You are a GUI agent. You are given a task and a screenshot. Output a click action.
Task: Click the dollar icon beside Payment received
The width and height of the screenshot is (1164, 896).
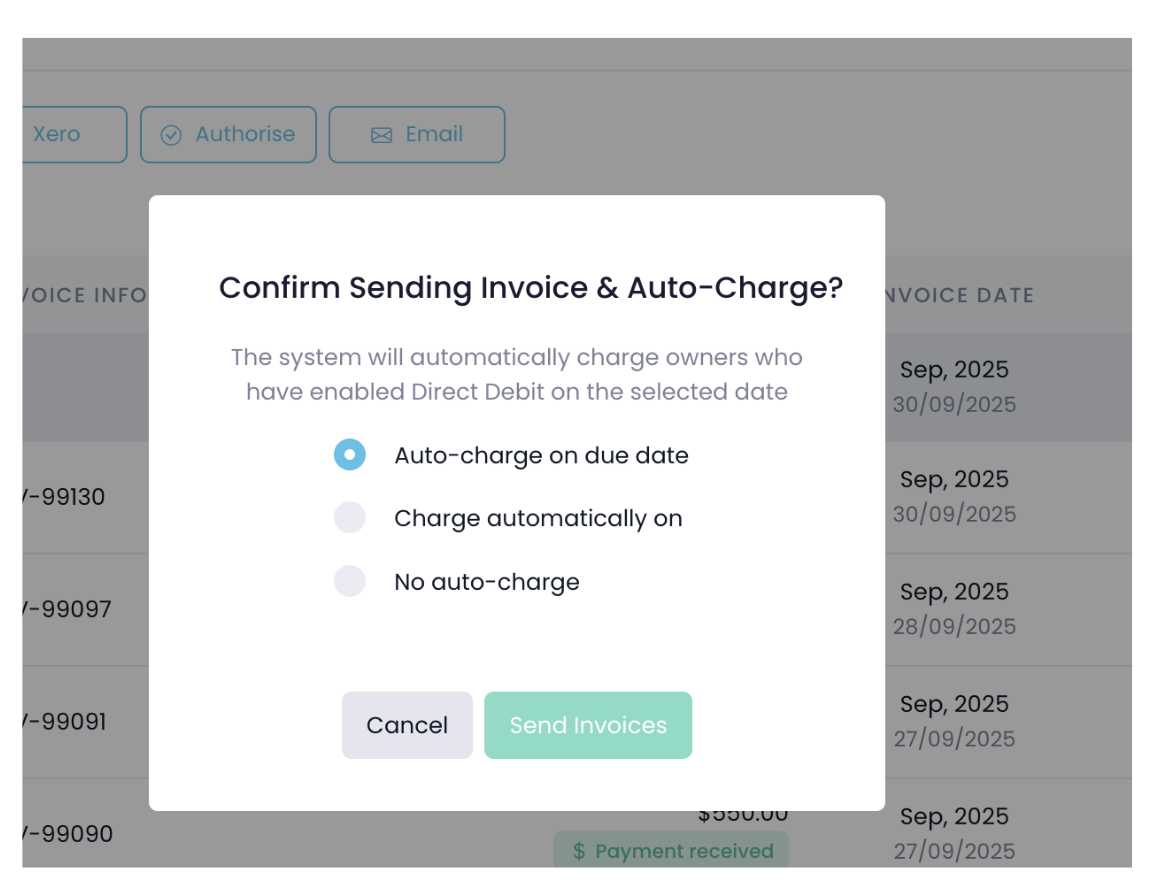click(579, 851)
